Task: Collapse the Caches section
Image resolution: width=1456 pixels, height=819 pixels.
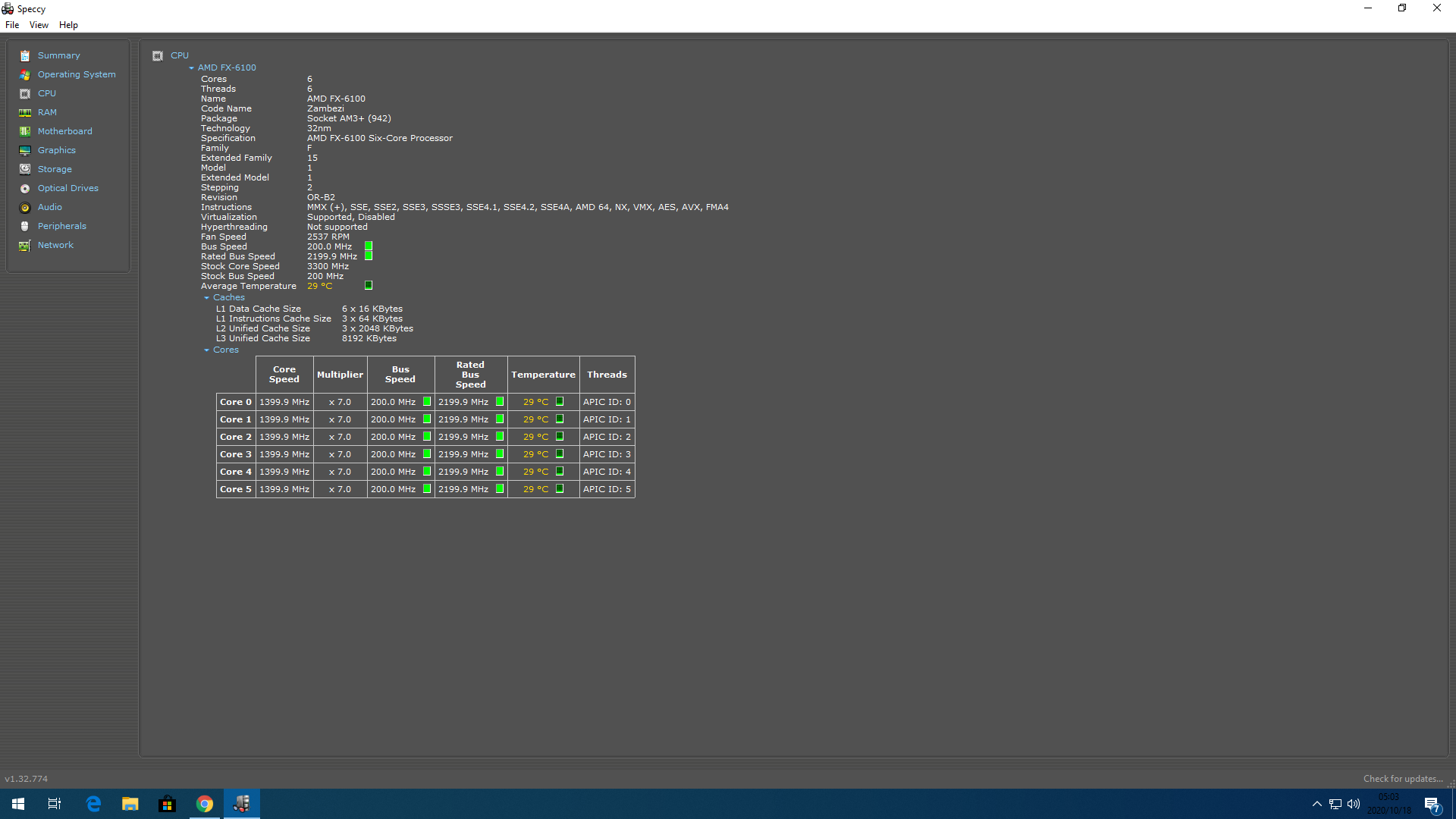Action: [x=206, y=298]
